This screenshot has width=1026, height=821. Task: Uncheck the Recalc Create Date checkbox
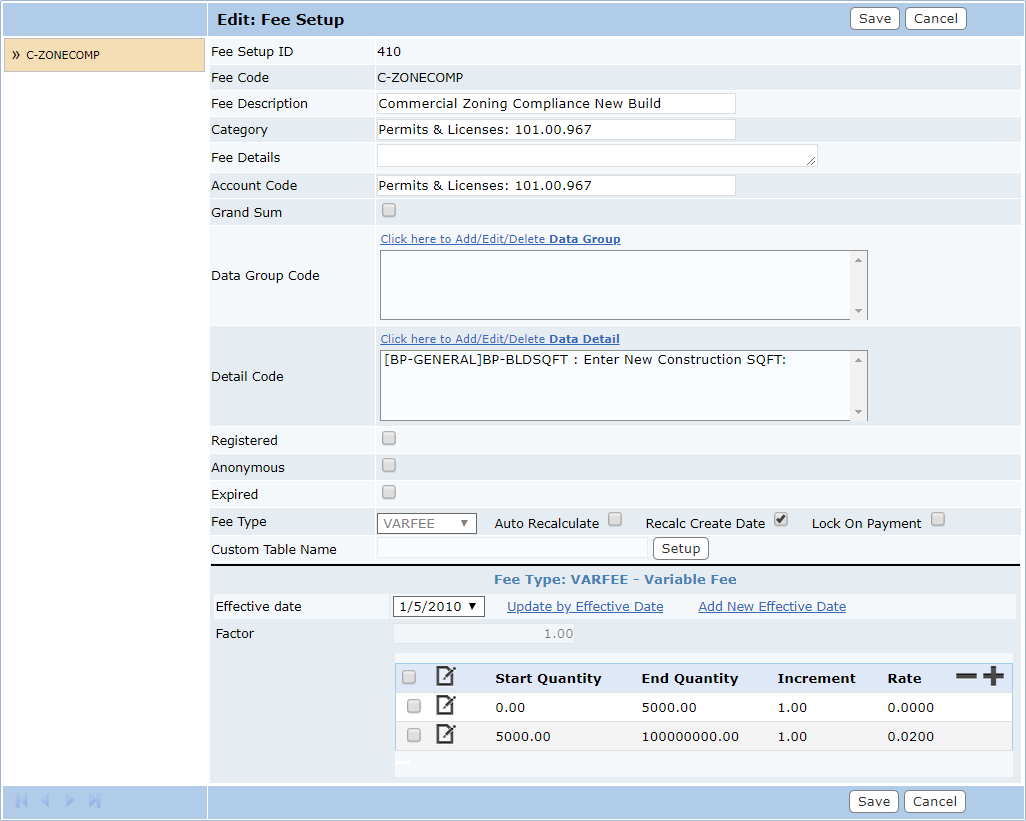click(781, 520)
